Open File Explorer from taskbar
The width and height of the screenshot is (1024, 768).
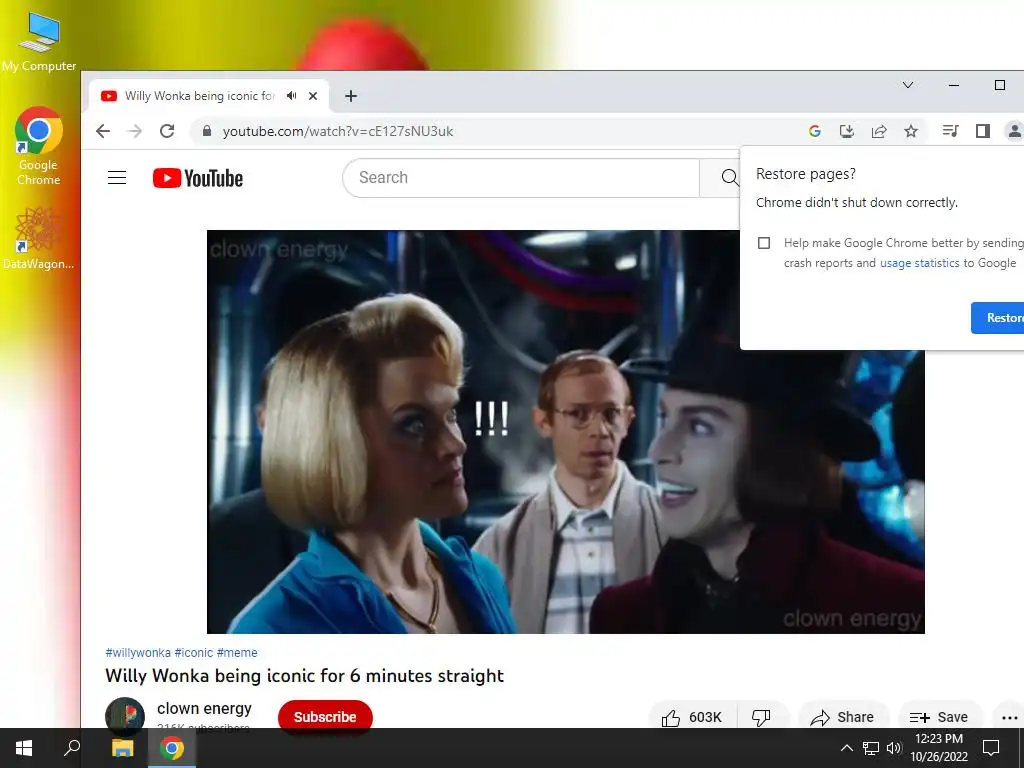[122, 748]
